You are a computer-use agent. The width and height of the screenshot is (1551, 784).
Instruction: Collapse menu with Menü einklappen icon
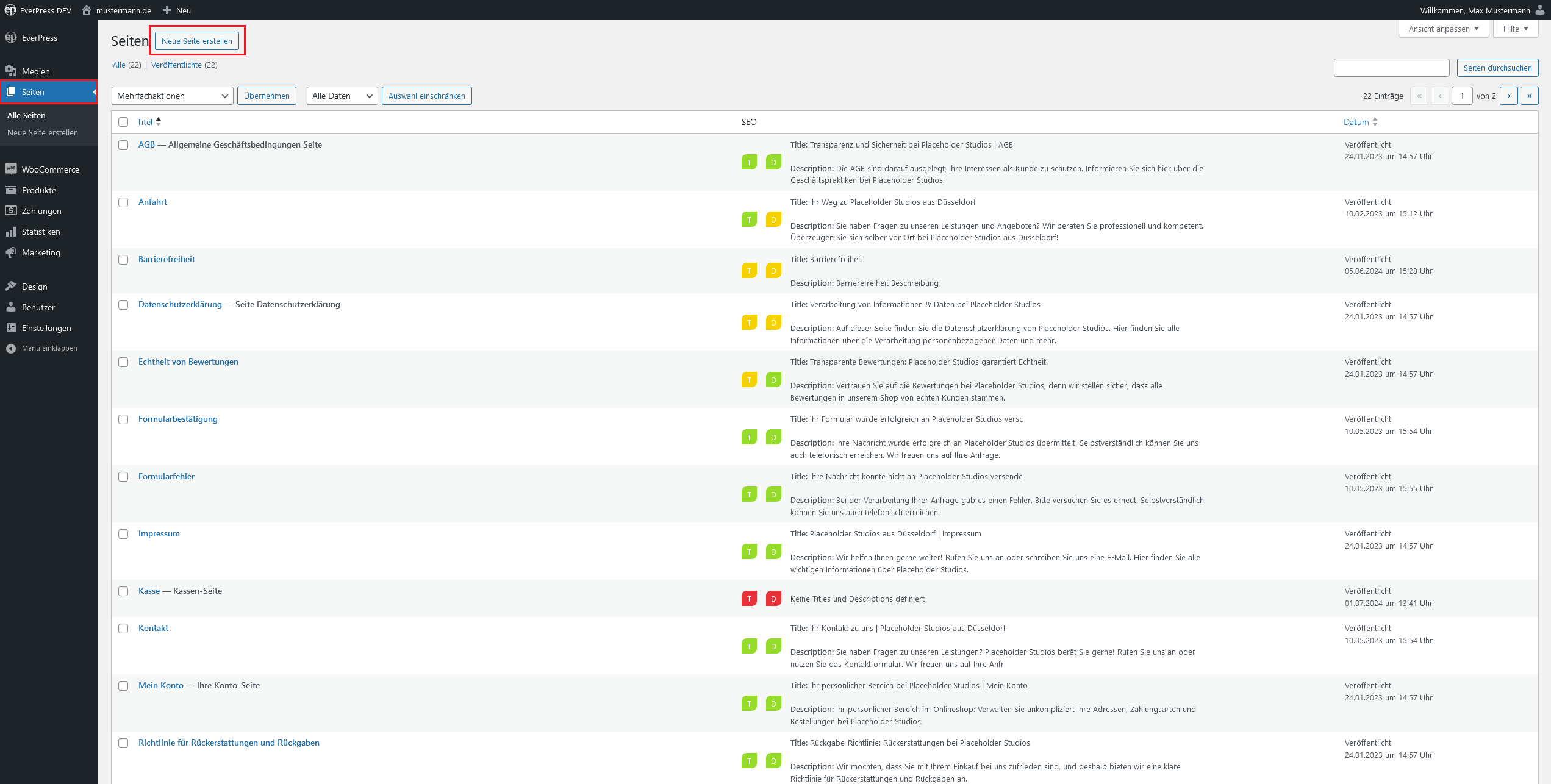11,348
